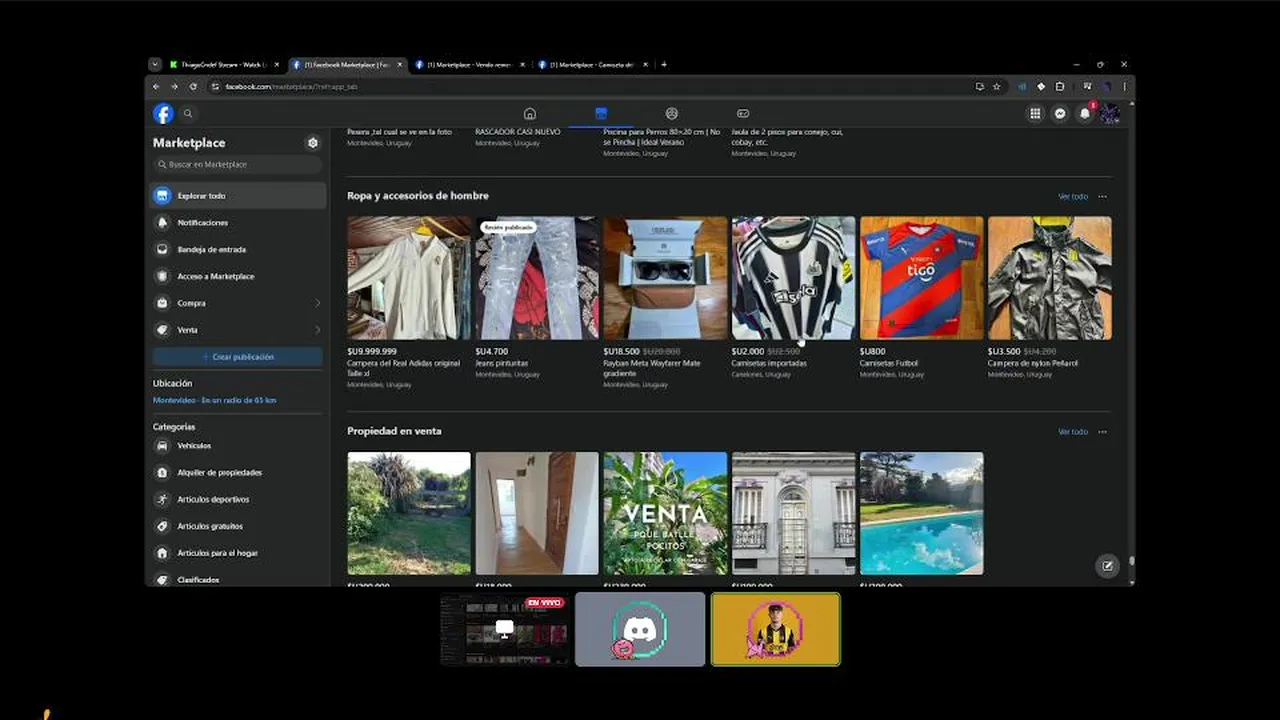The width and height of the screenshot is (1280, 720).
Task: Select the Marketplace tab in top navigation
Action: [x=601, y=114]
